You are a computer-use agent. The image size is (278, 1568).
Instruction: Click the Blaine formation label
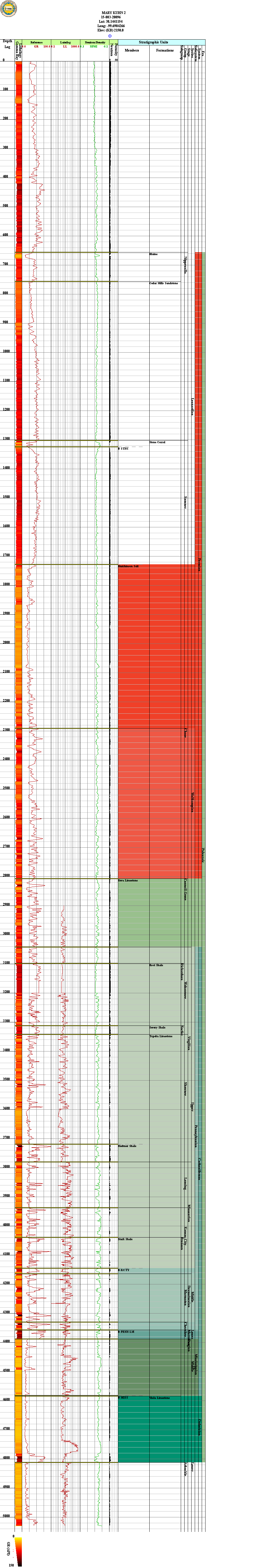pyautogui.click(x=154, y=254)
